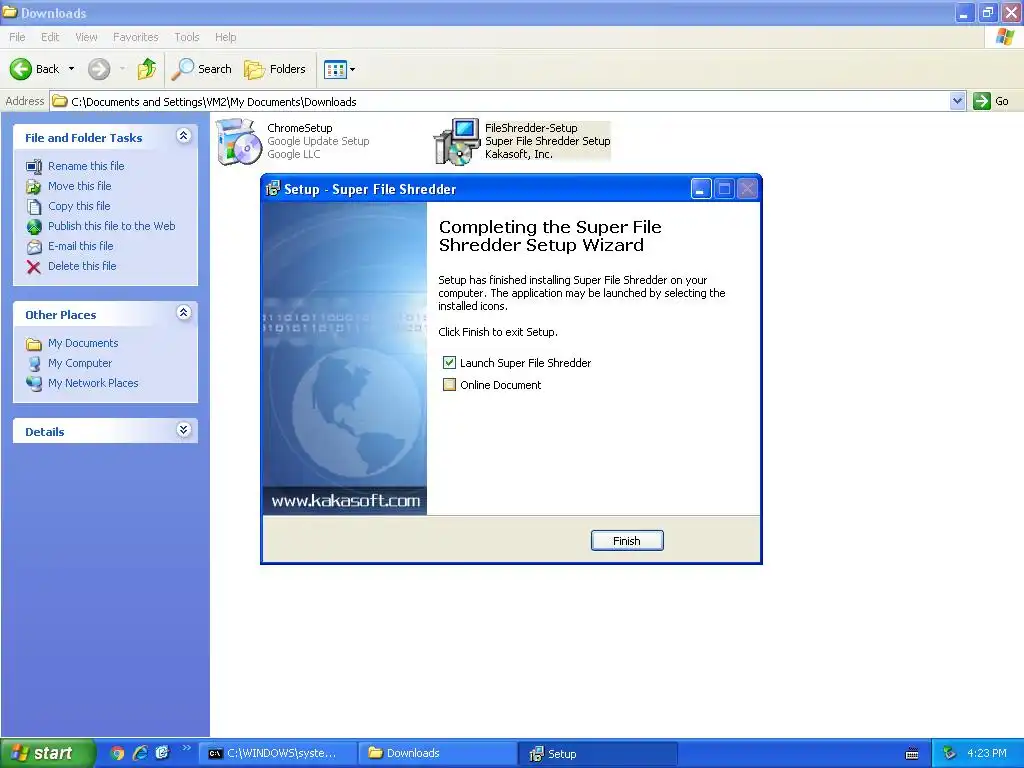Click the My Documents folder icon
Screen dimensions: 1024x768
34,344
